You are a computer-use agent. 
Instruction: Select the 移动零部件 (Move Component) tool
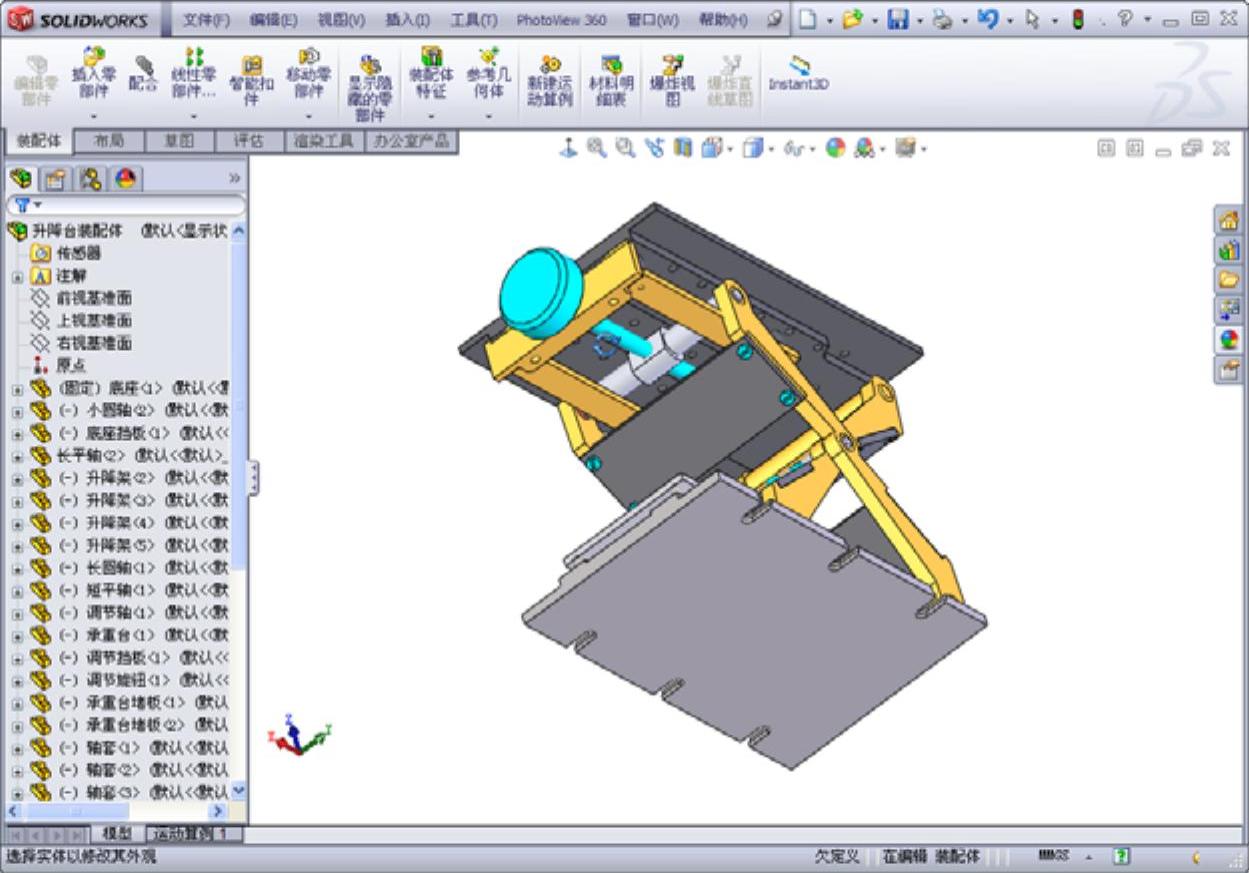(308, 74)
